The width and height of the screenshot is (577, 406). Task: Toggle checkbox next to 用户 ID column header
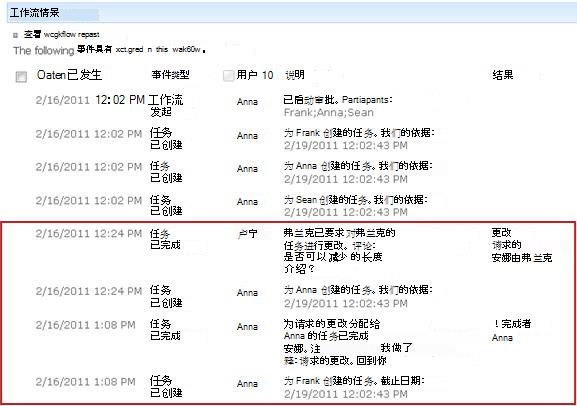point(228,75)
